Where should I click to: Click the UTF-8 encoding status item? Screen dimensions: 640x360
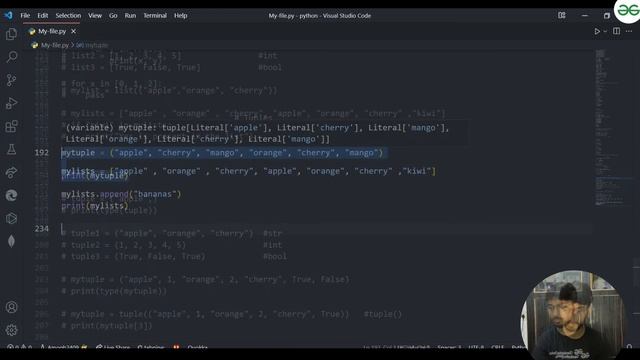pyautogui.click(x=476, y=347)
